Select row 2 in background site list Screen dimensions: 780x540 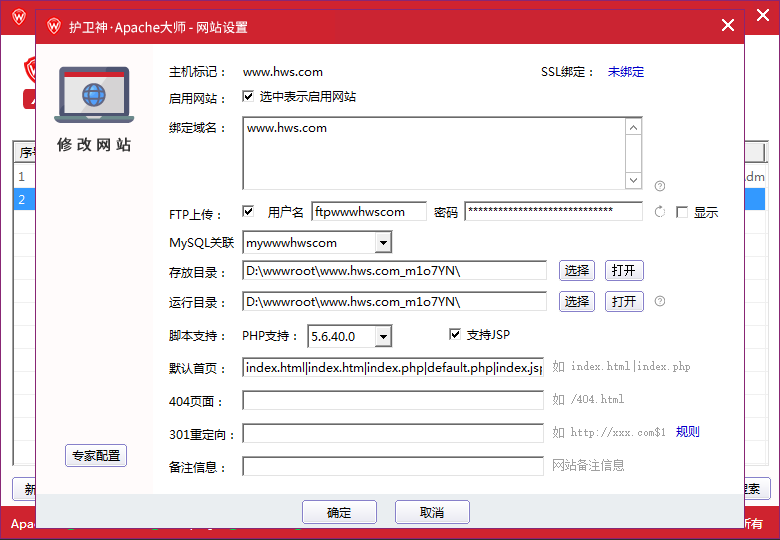tap(24, 199)
